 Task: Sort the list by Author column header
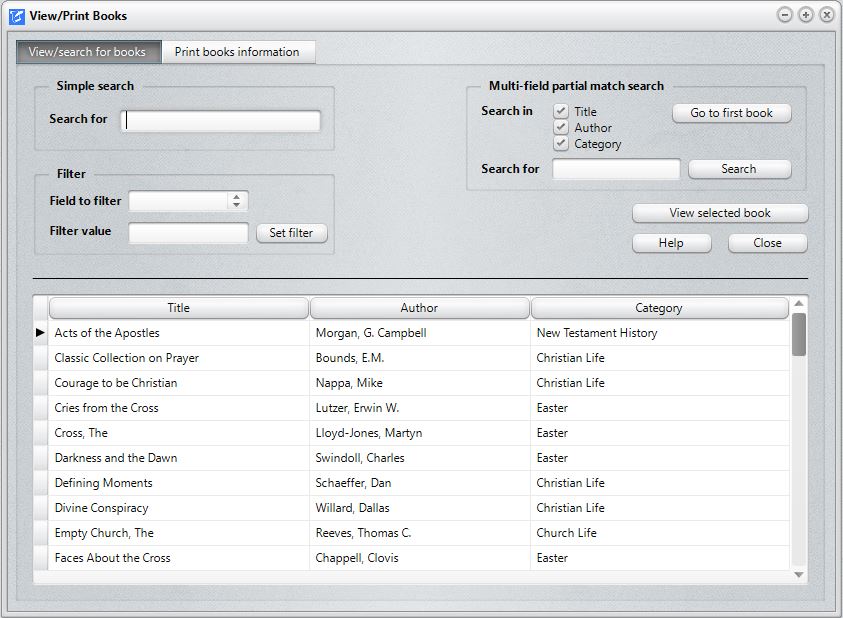coord(419,308)
